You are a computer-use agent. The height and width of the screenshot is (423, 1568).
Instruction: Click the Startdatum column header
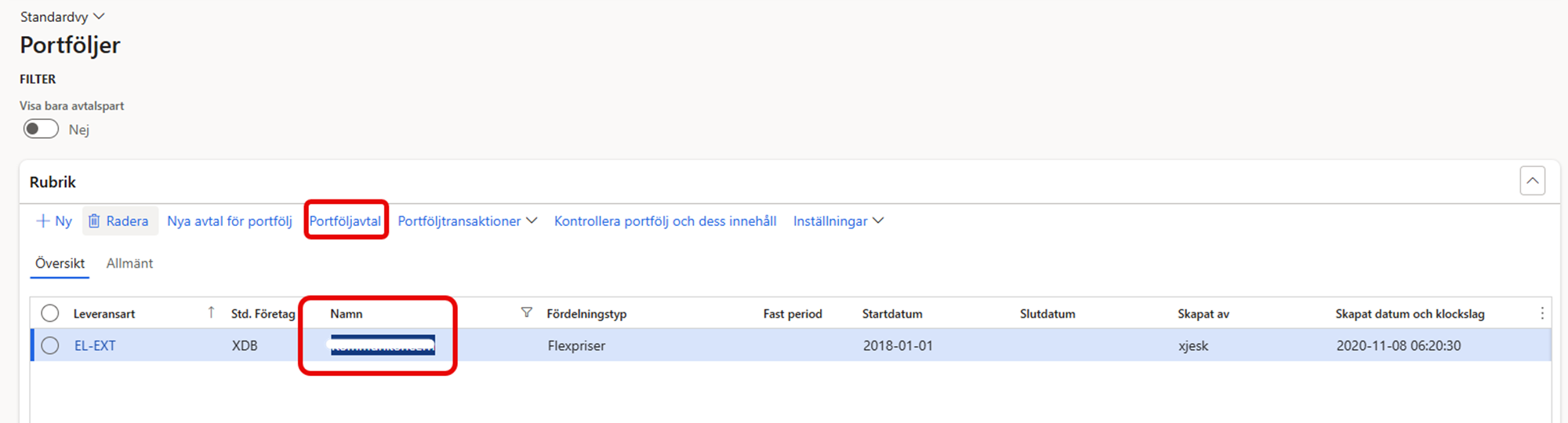(x=892, y=314)
